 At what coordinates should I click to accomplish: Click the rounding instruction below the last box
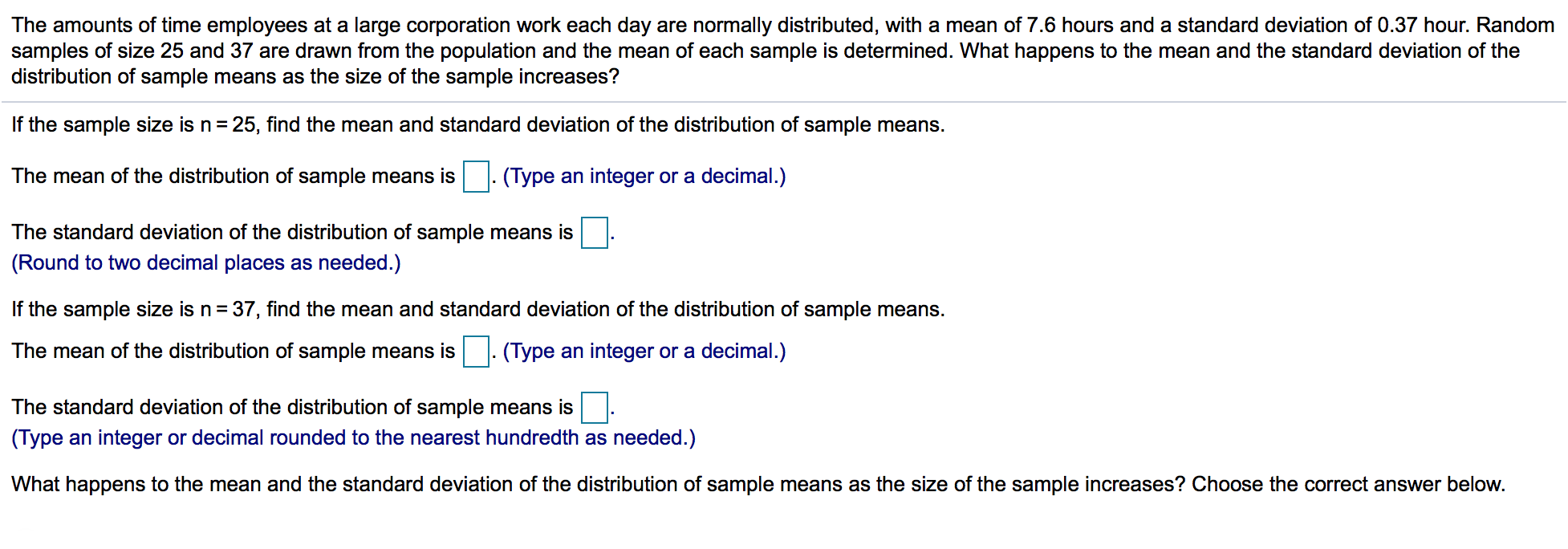pyautogui.click(x=351, y=437)
